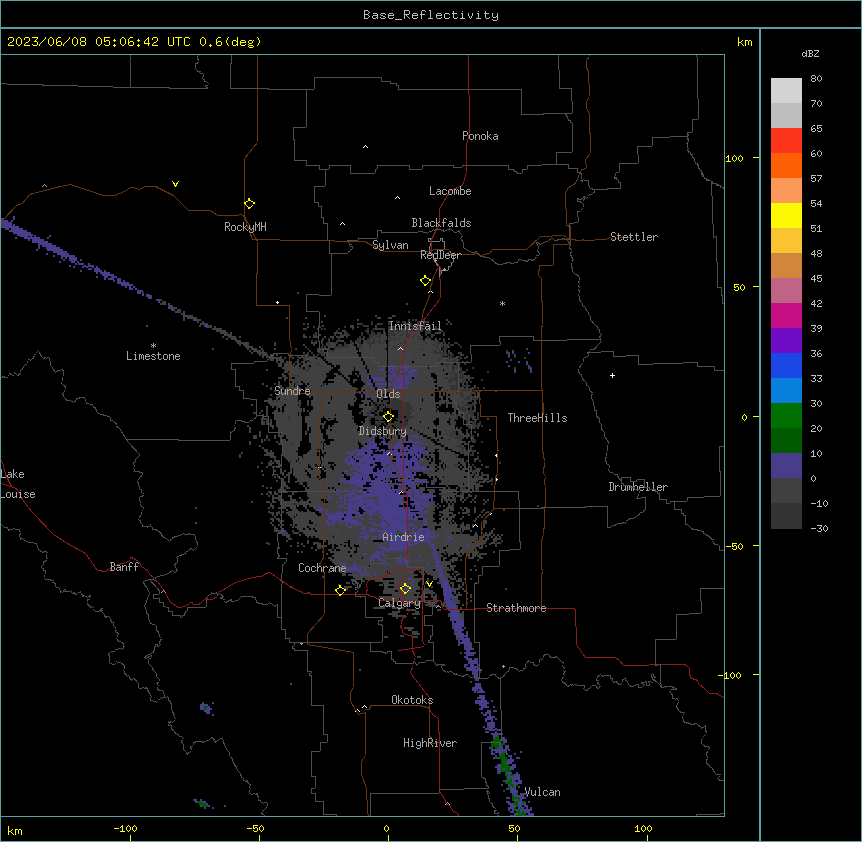Image resolution: width=862 pixels, height=842 pixels.
Task: Click the Limestone label
Action: (x=153, y=356)
